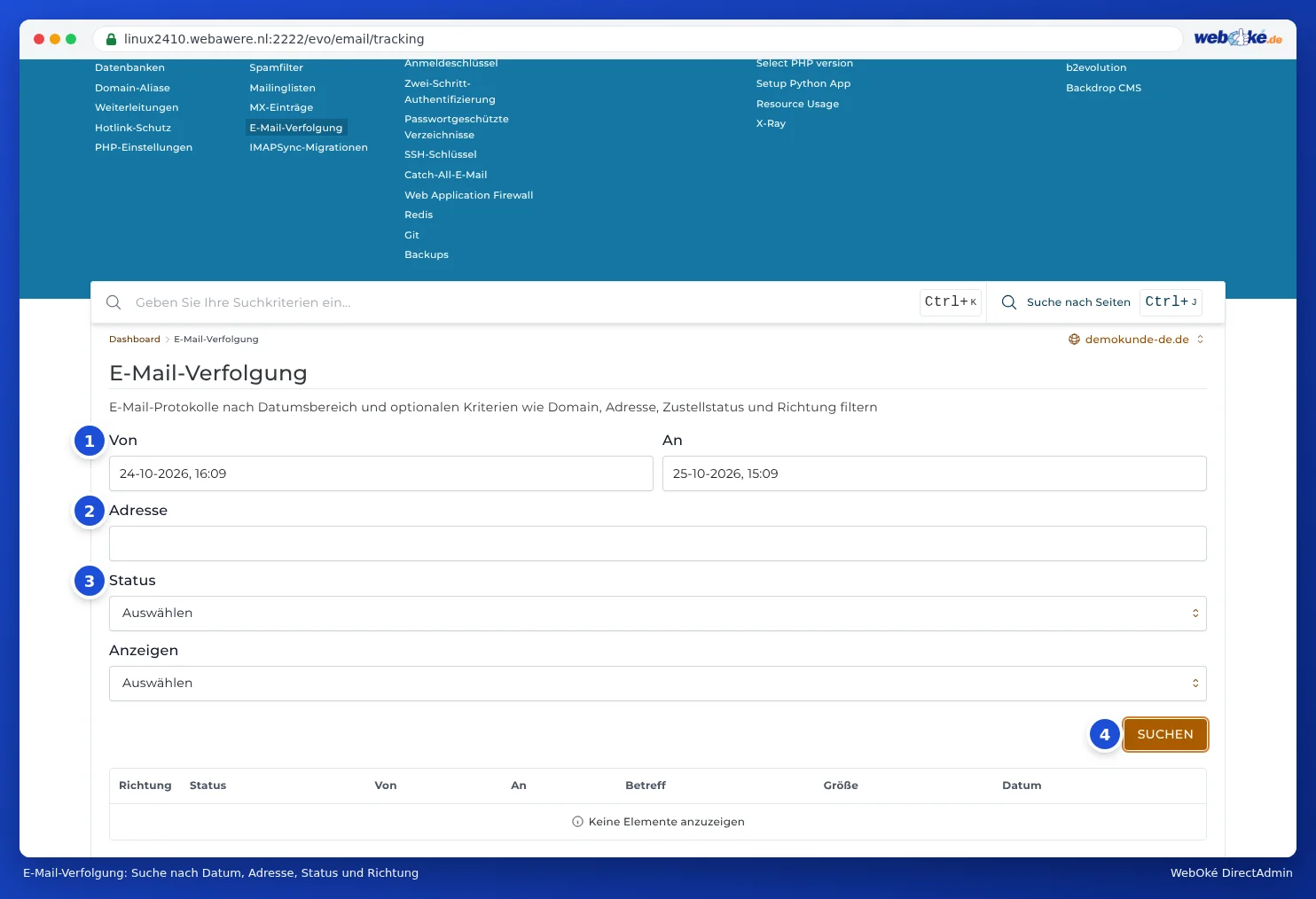Open Domain-Aliase menu link
This screenshot has width=1316, height=899.
coord(132,88)
